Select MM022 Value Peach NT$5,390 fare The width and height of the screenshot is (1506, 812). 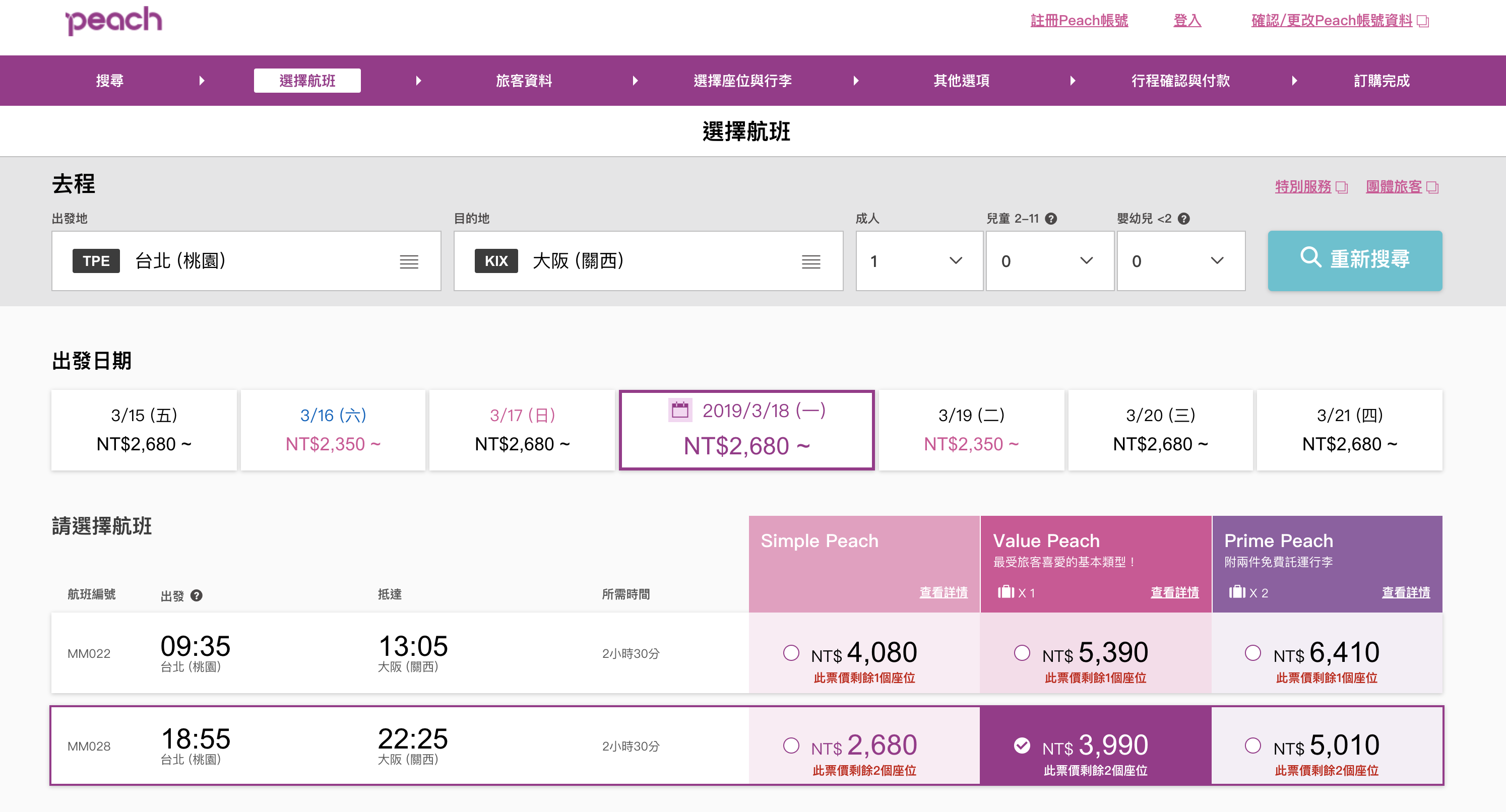(1022, 653)
